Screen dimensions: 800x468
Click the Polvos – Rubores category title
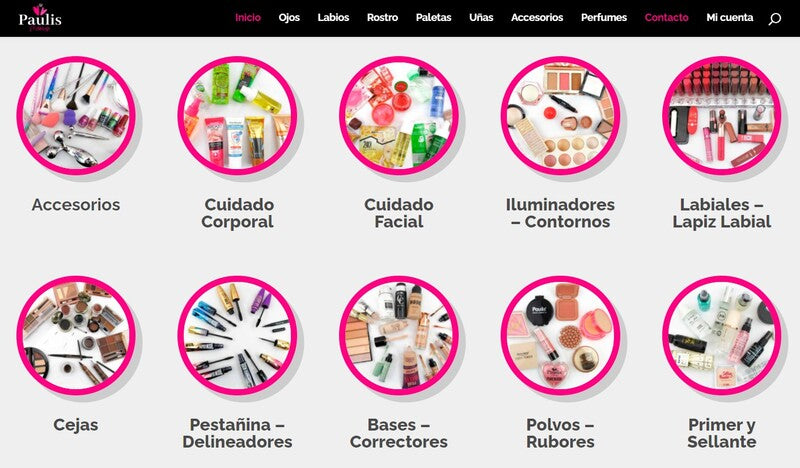point(560,433)
